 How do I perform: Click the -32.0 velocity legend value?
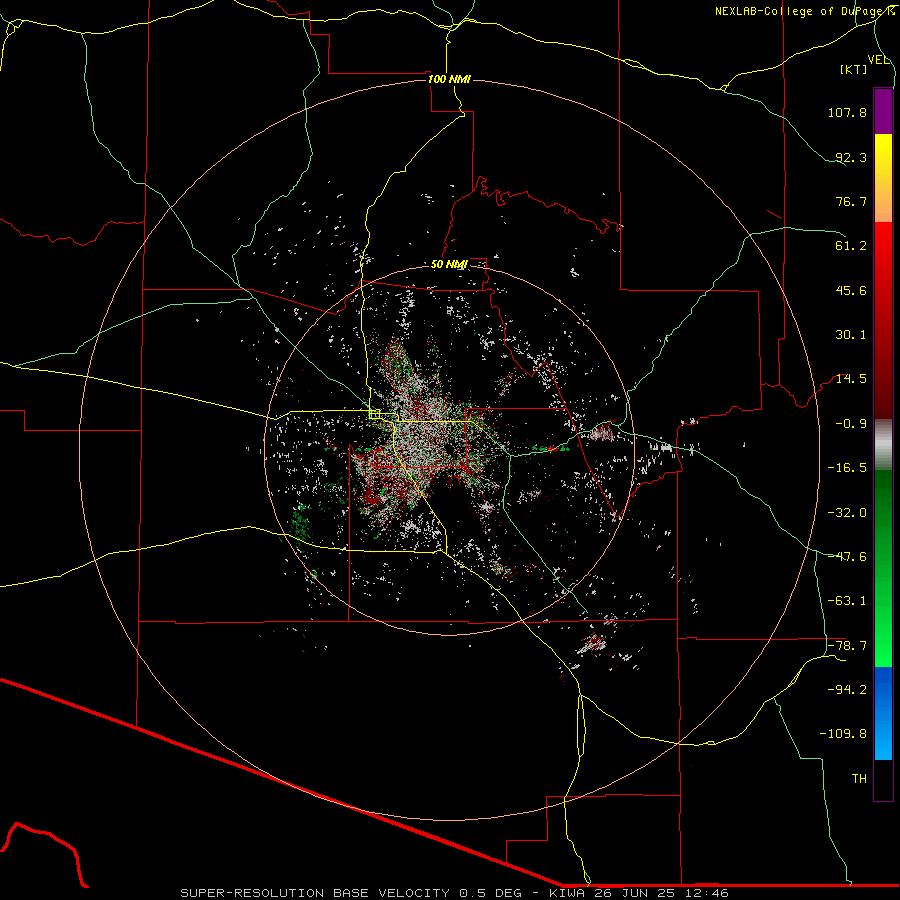(x=847, y=513)
